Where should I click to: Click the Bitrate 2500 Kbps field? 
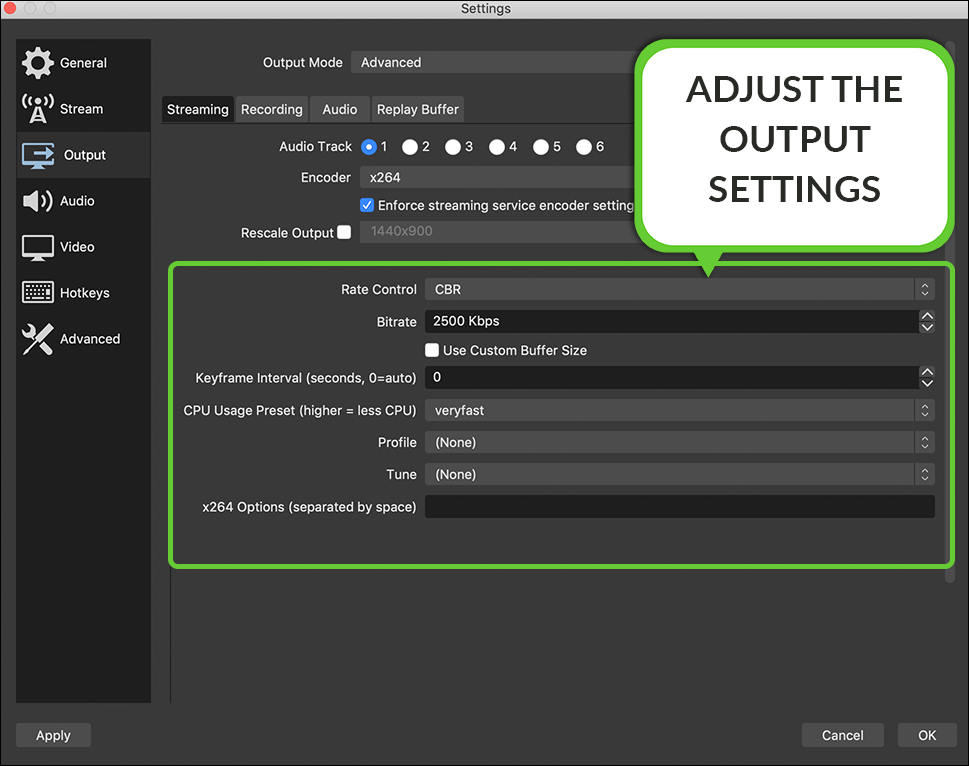click(x=672, y=321)
